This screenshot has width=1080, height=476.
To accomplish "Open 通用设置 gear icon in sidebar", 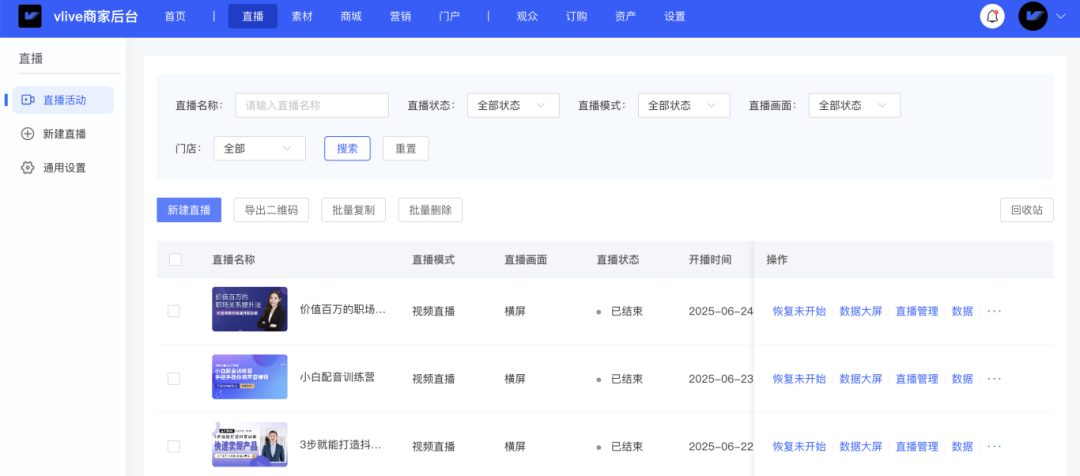I will point(28,168).
